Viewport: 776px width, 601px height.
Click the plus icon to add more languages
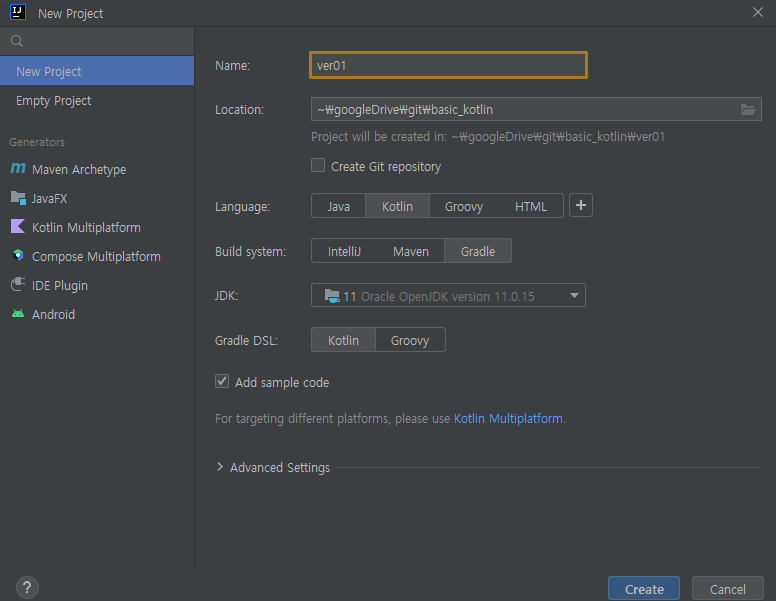point(581,205)
